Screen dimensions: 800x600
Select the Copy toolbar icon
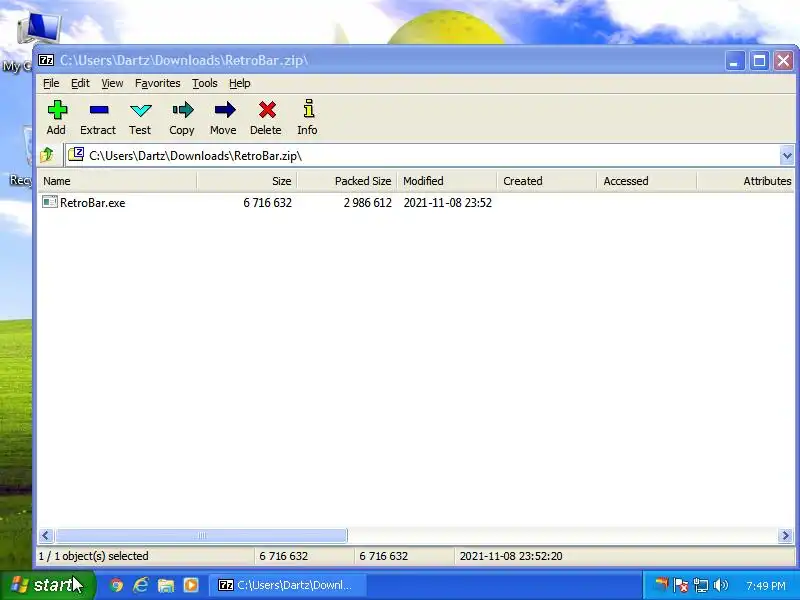coord(182,117)
